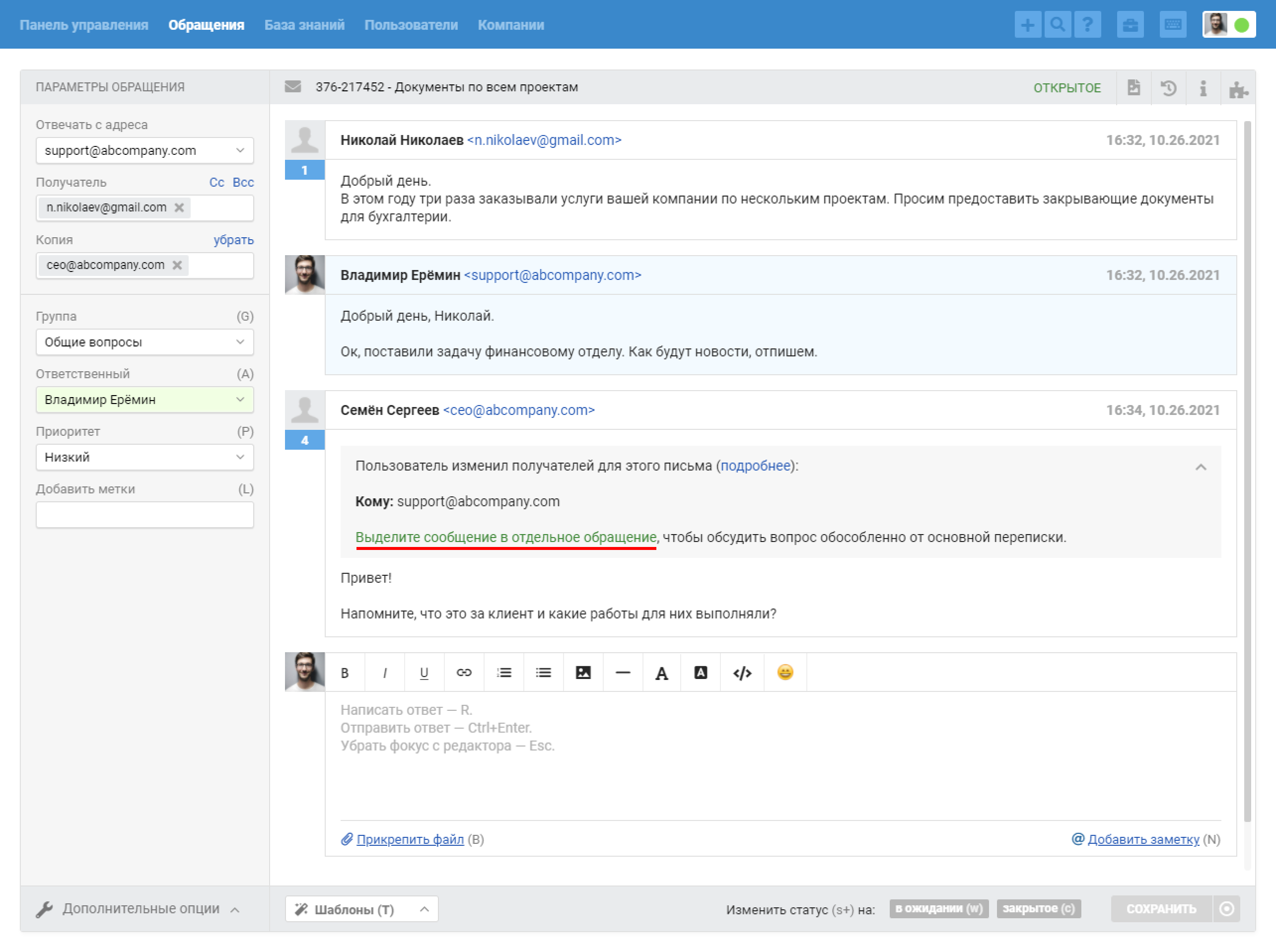Image resolution: width=1276 pixels, height=952 pixels.
Task: Expand the Шаблоны templates menu
Action: click(361, 909)
